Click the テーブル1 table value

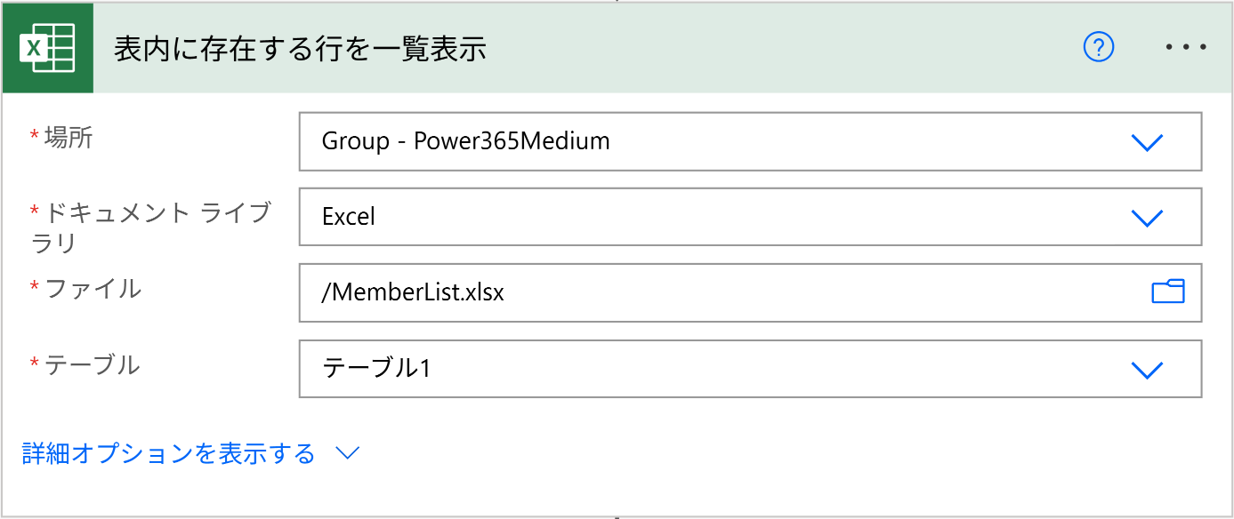(376, 369)
